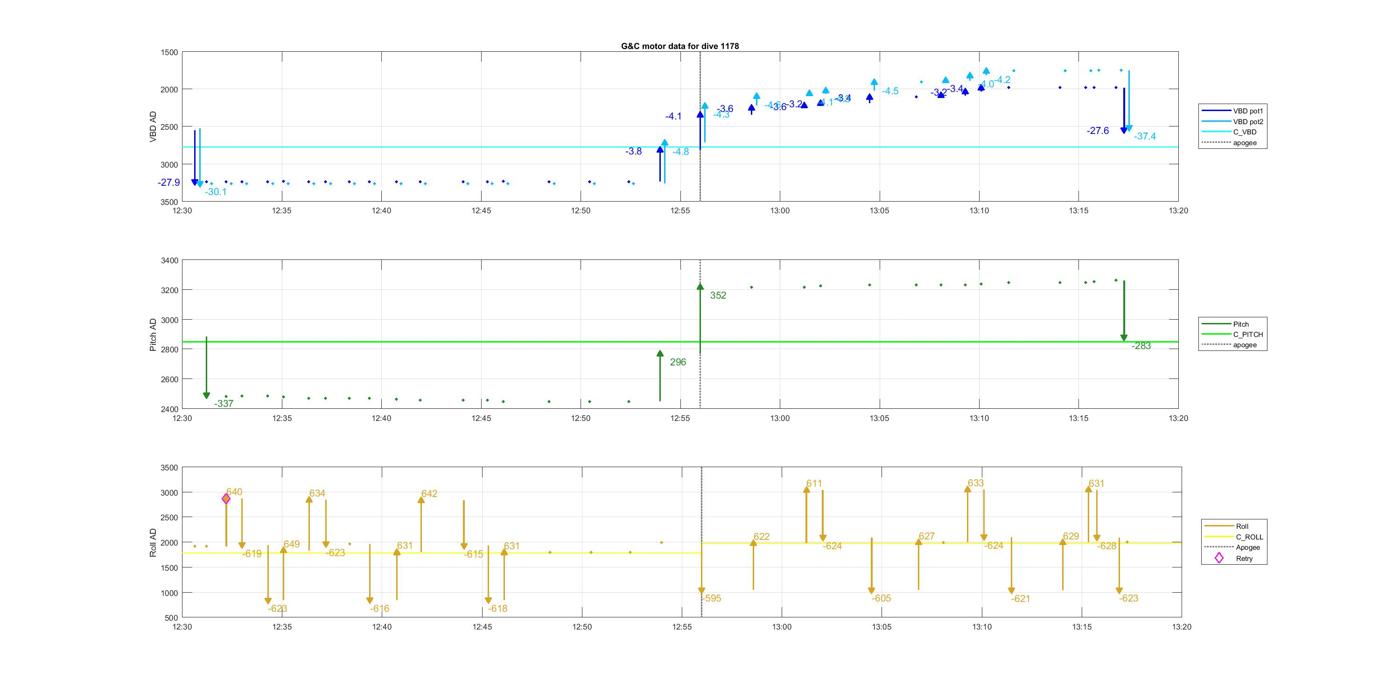Click the -37.4 data label
The height and width of the screenshot is (693, 1400).
[1145, 137]
